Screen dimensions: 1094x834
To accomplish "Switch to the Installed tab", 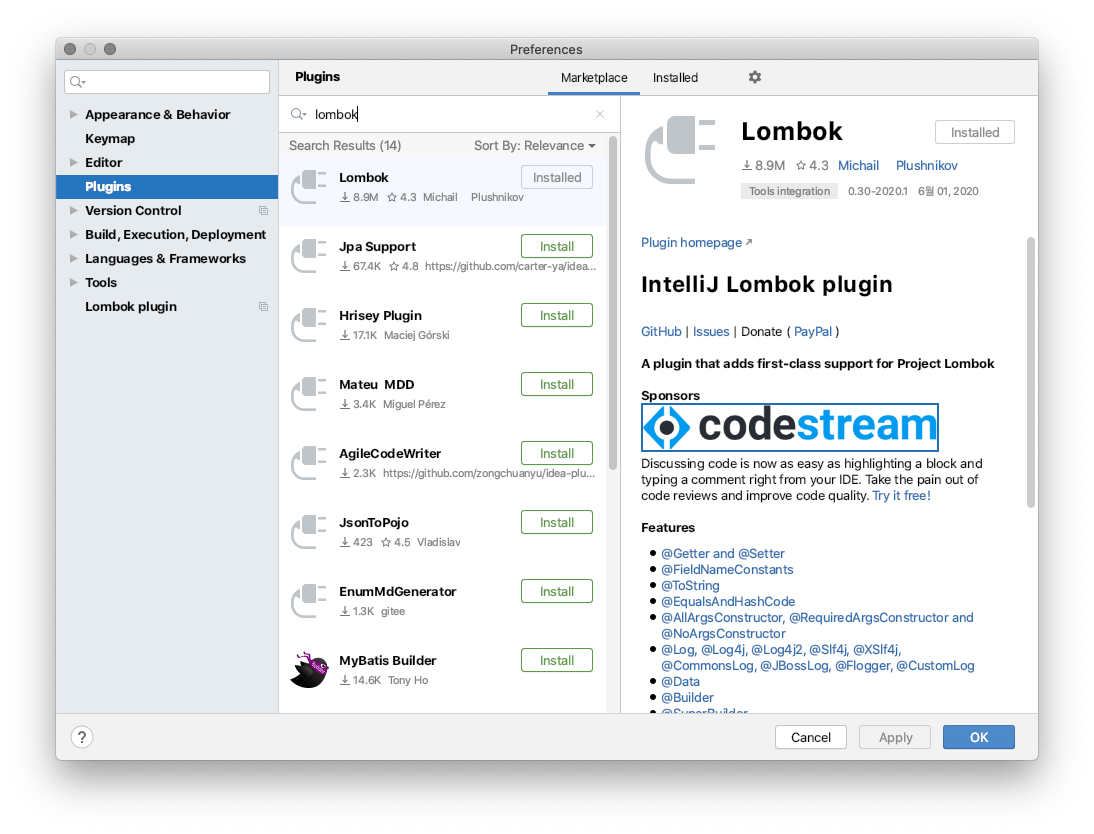I will pos(675,78).
